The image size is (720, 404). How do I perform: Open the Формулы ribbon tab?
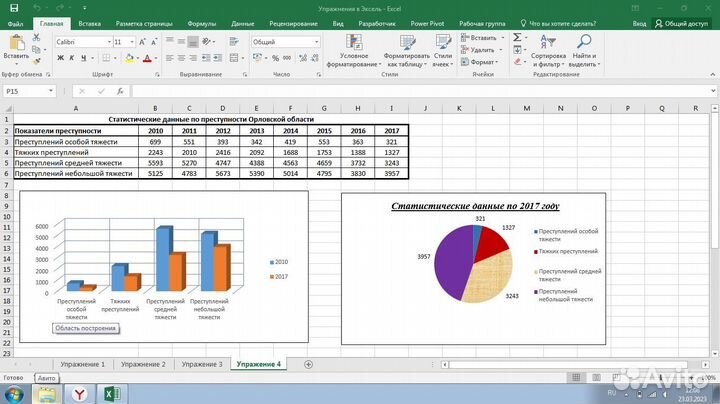click(x=201, y=22)
